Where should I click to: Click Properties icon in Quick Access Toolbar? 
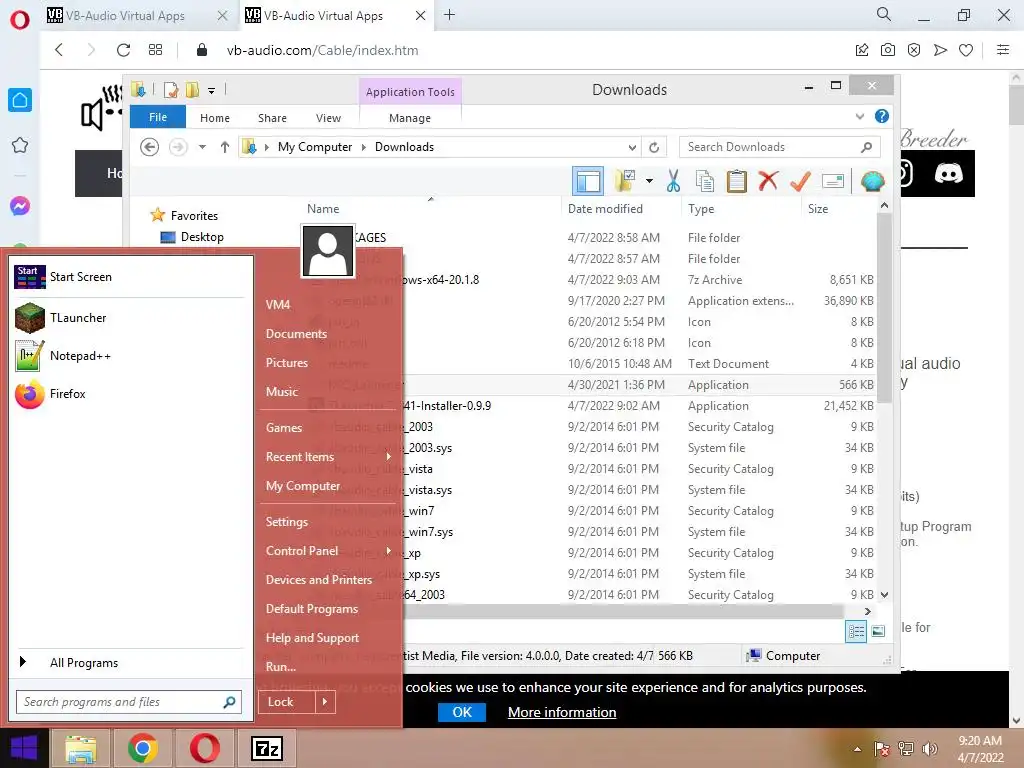click(171, 90)
